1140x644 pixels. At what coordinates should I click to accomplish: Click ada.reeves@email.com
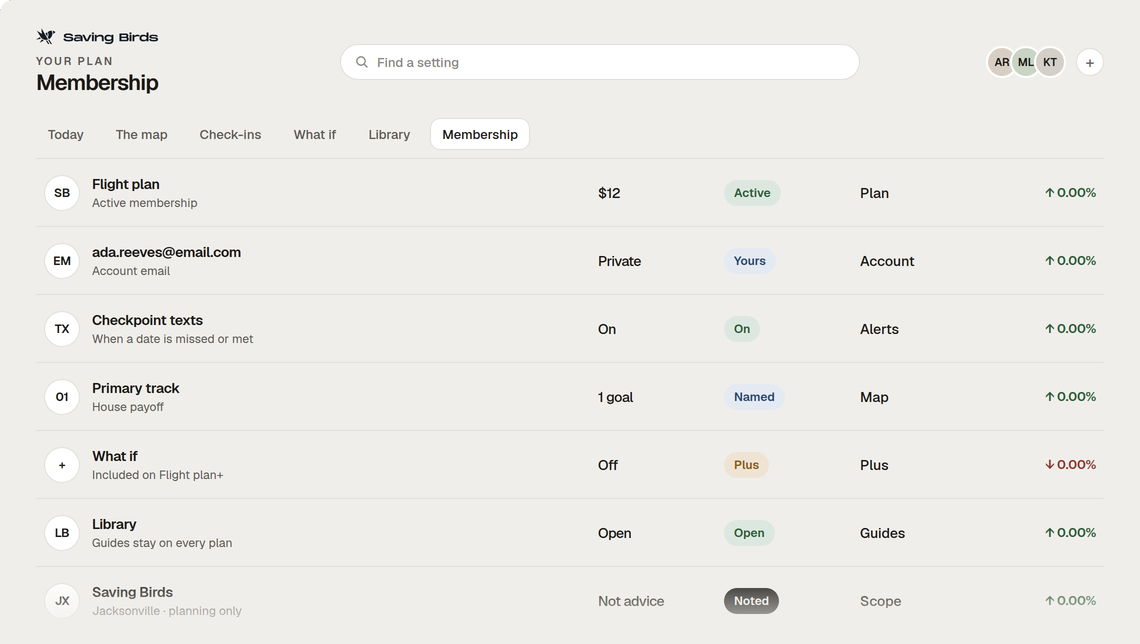(166, 252)
